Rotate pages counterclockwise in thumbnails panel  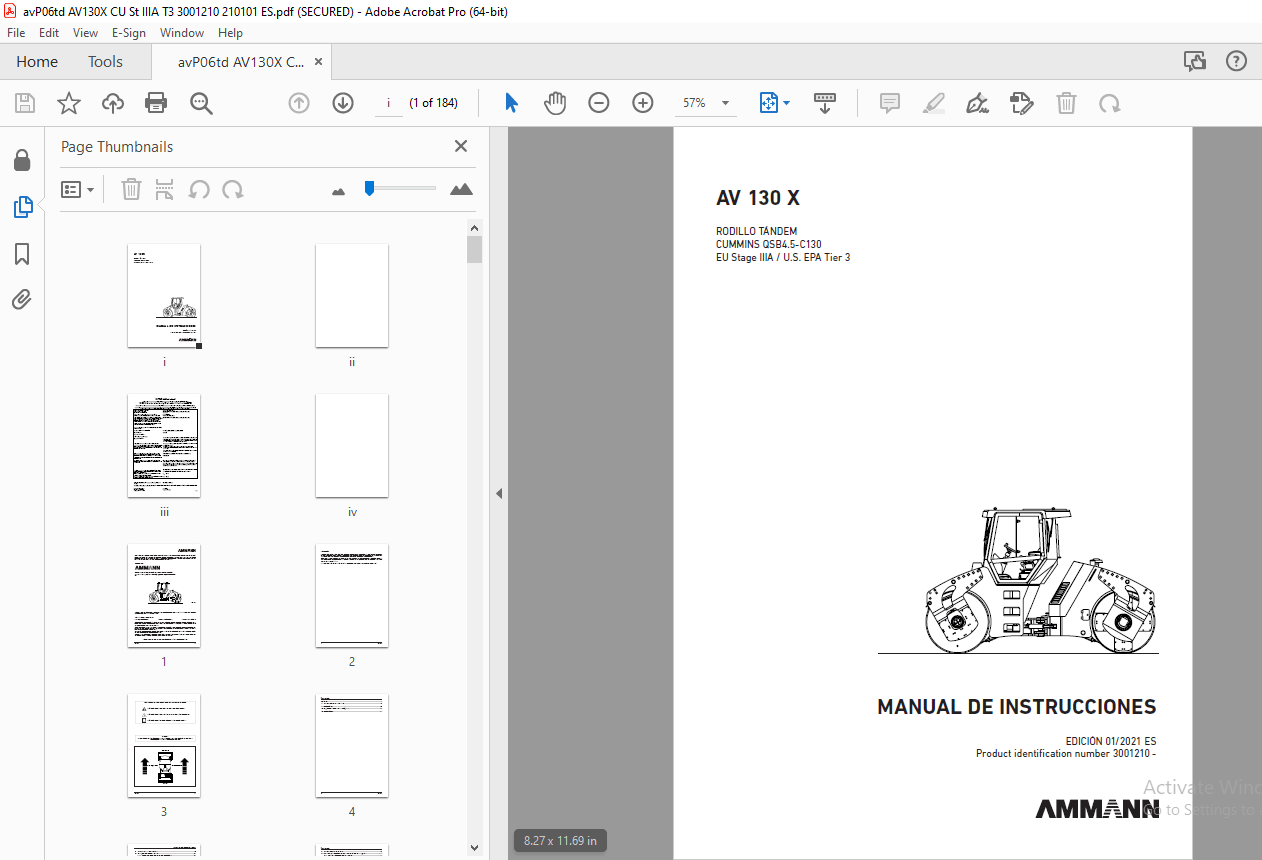click(199, 189)
